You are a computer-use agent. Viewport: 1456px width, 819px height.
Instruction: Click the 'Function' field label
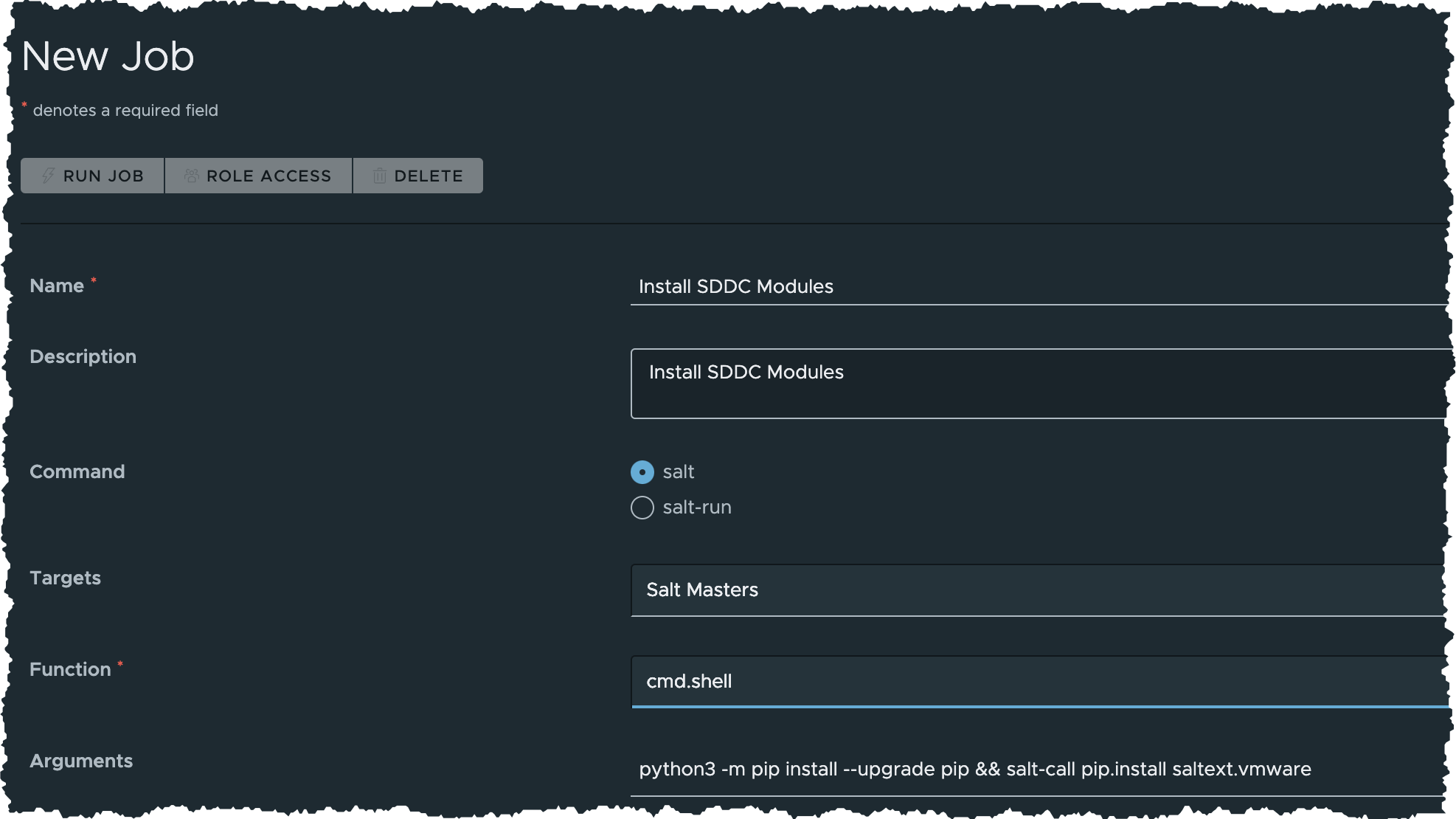tap(70, 669)
